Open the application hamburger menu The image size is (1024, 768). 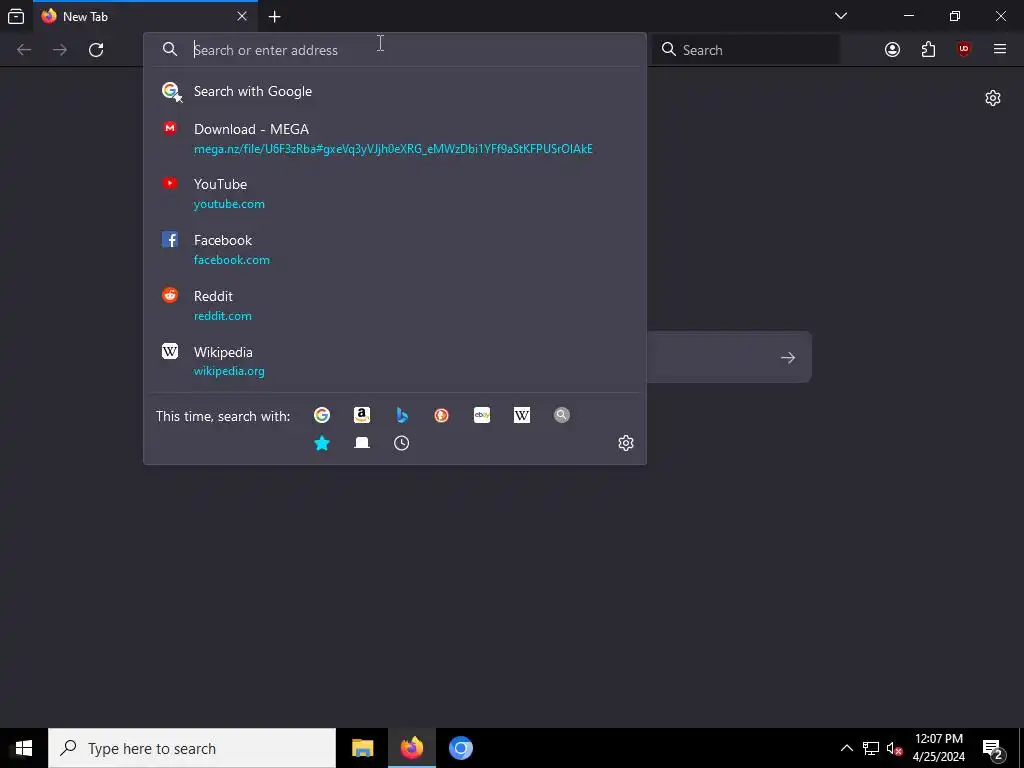[1000, 49]
